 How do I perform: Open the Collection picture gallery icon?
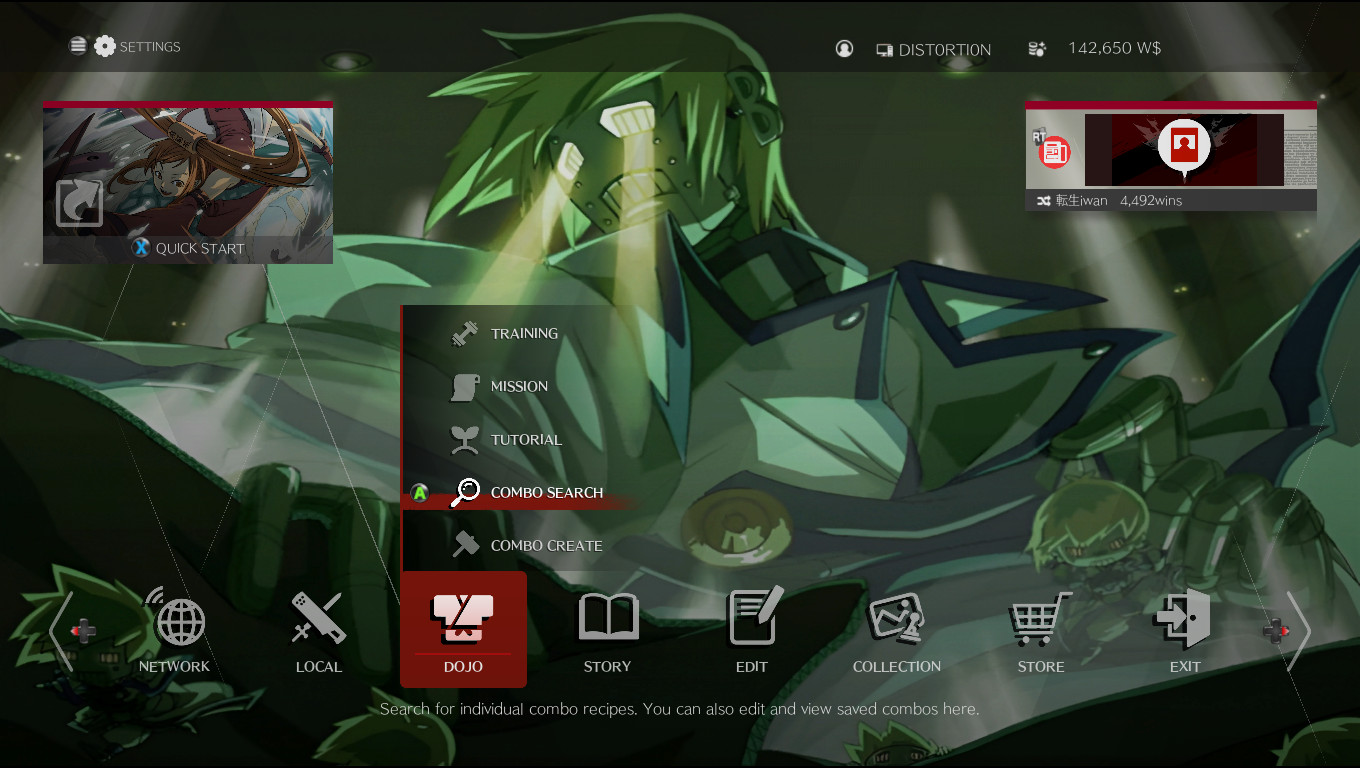[x=896, y=618]
